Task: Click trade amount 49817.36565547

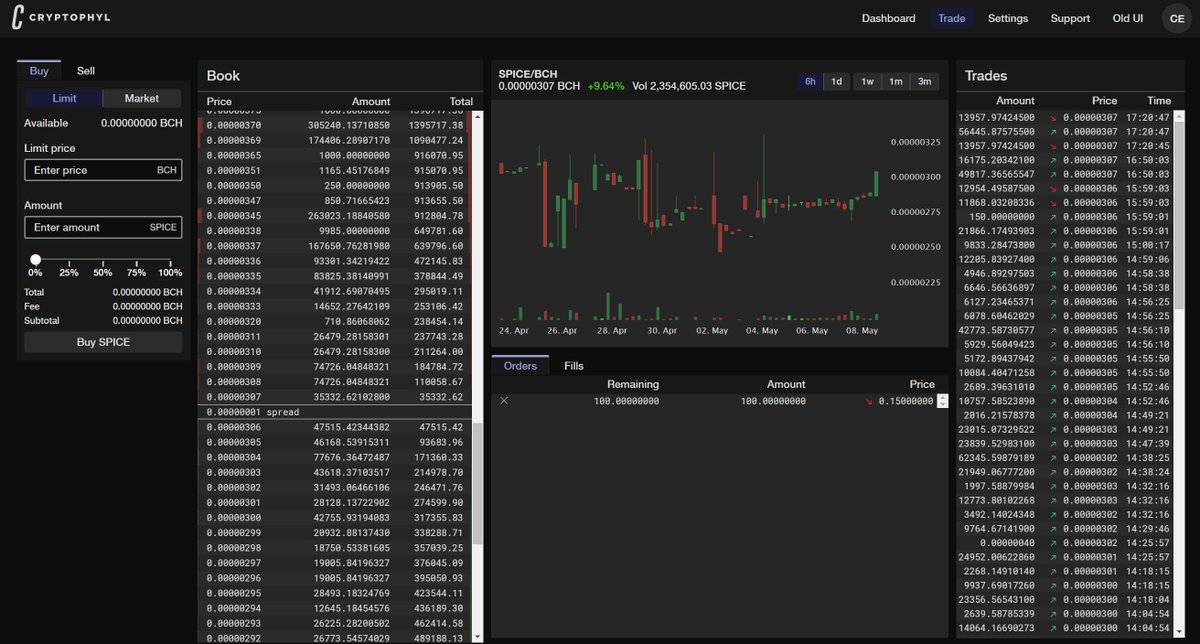Action: 996,174
